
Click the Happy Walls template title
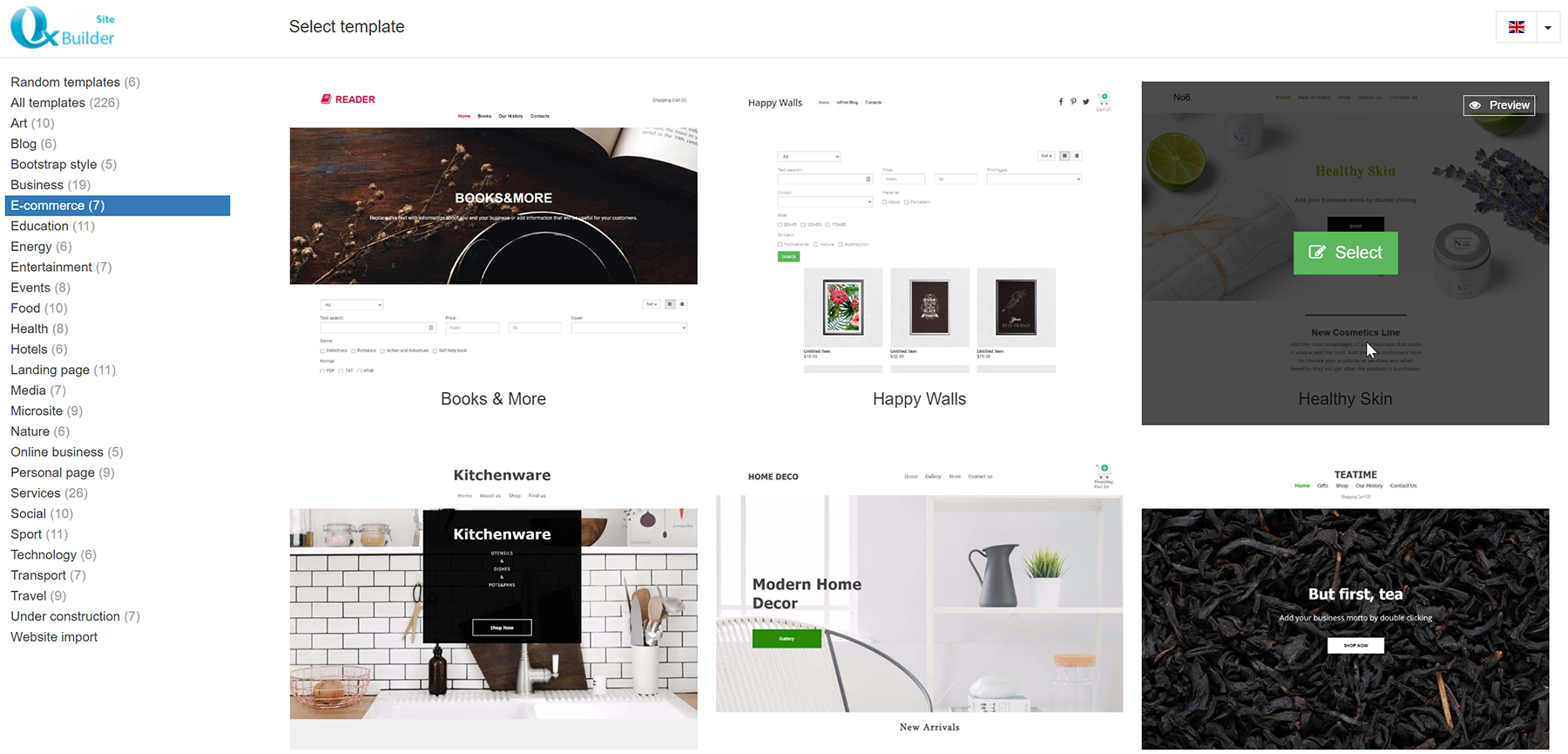(x=919, y=399)
